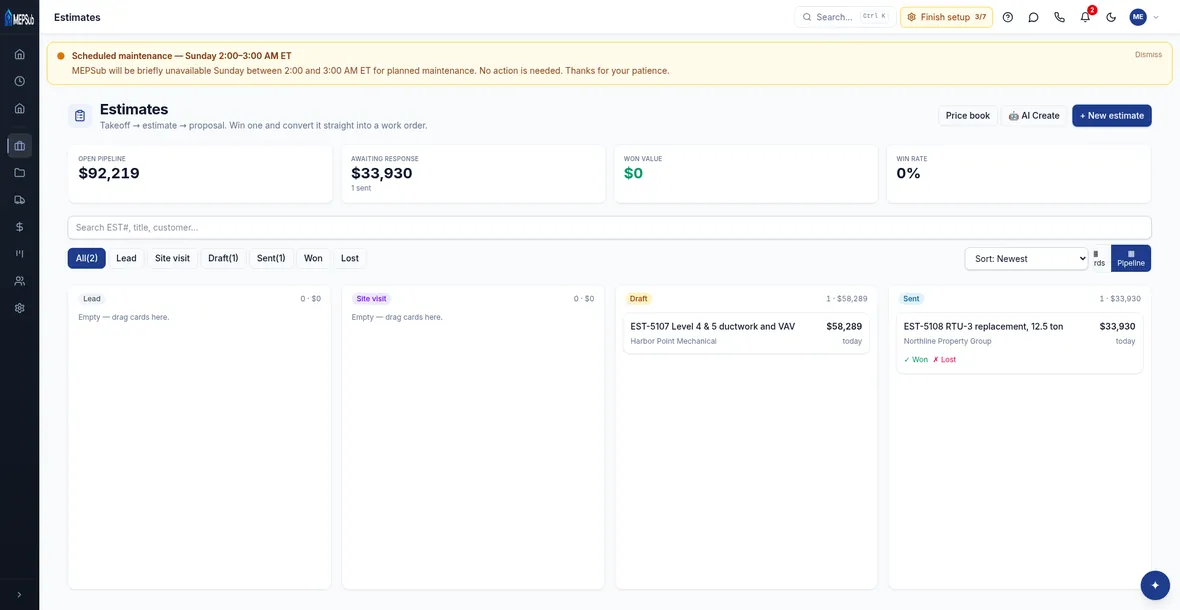Open the help question mark icon
This screenshot has width=1180, height=610.
pyautogui.click(x=1008, y=17)
